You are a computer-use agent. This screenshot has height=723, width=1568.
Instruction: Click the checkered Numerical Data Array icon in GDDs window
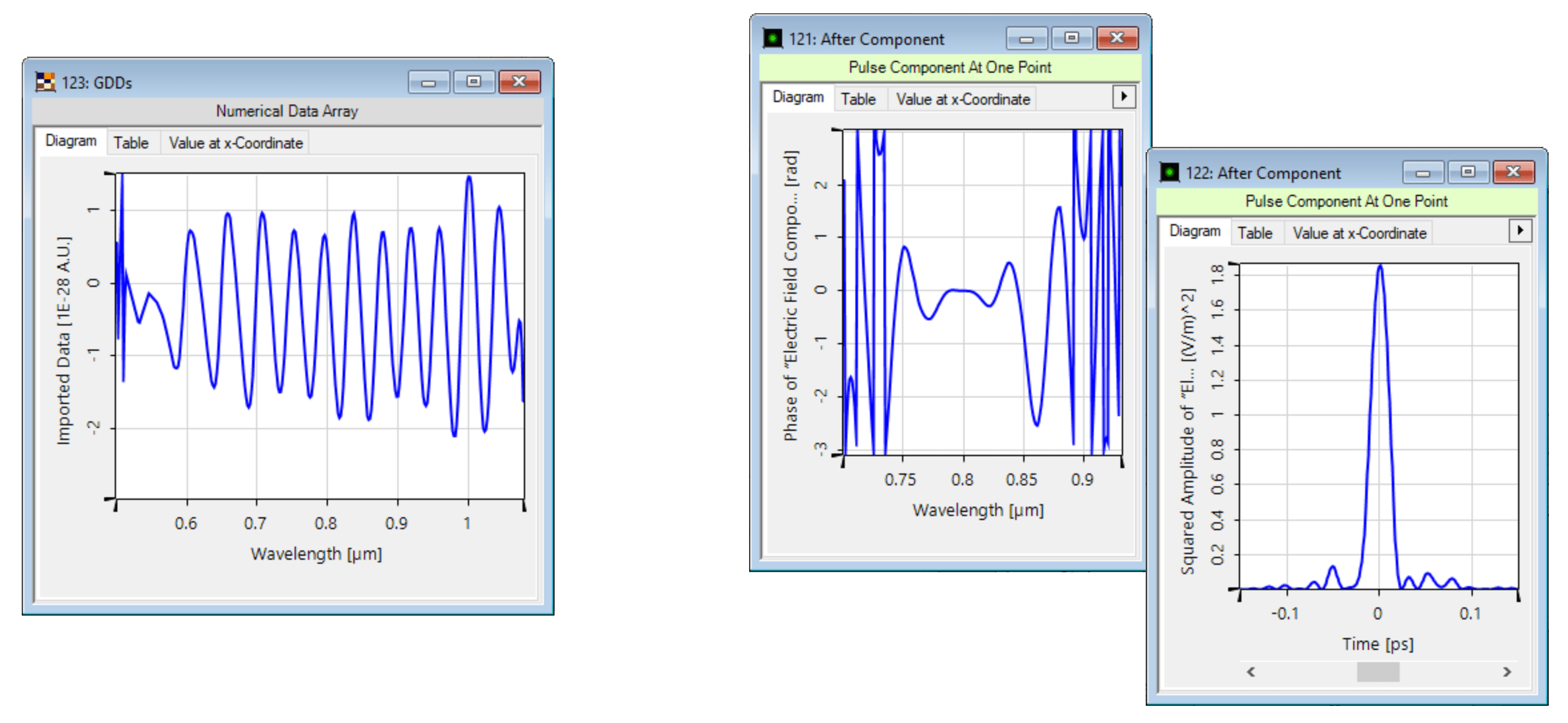45,82
